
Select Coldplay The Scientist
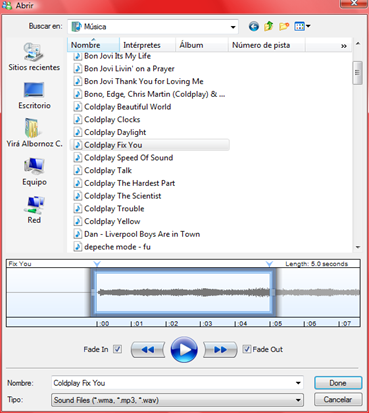point(123,196)
